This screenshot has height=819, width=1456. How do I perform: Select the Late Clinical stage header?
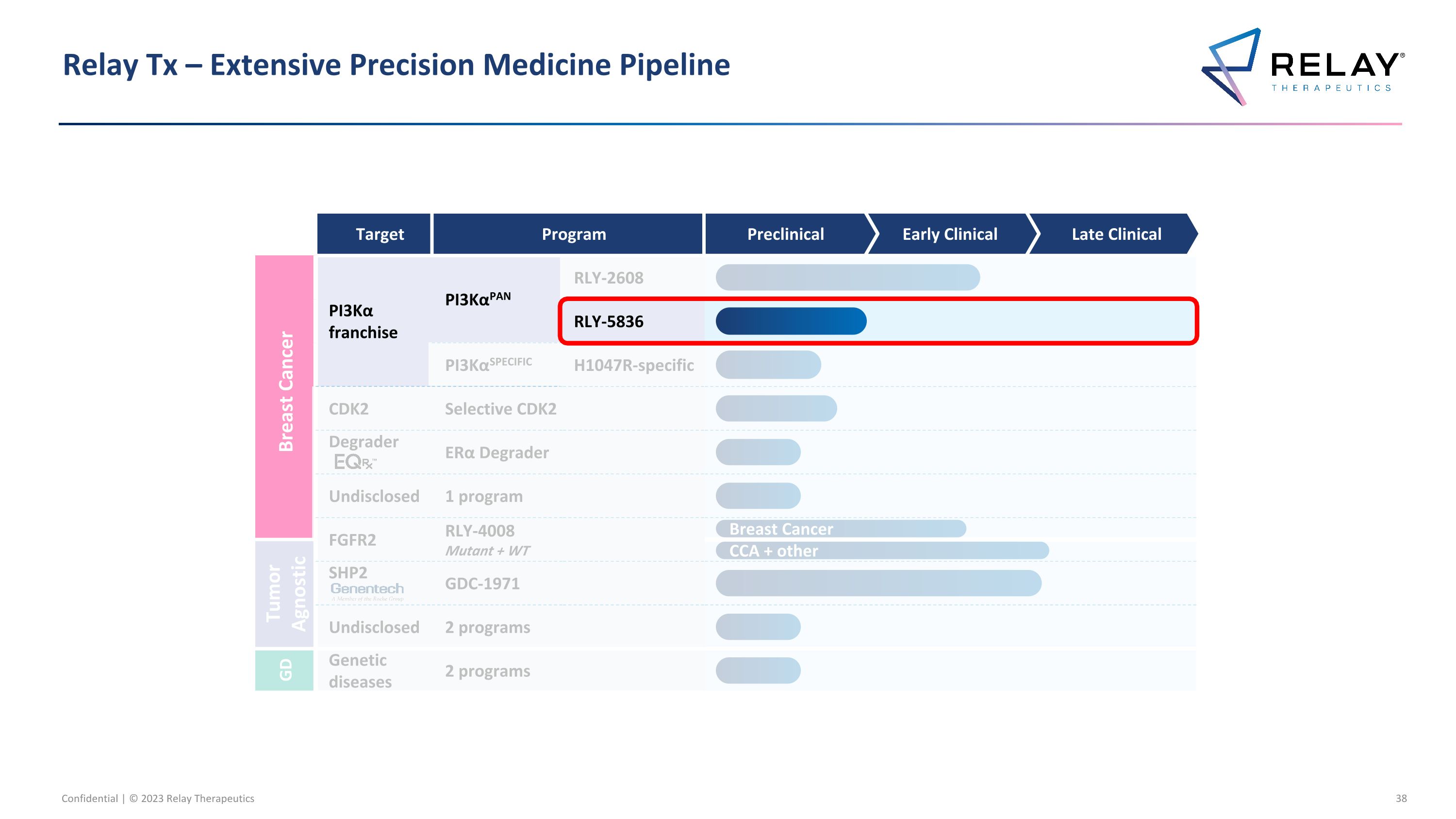(x=1113, y=234)
